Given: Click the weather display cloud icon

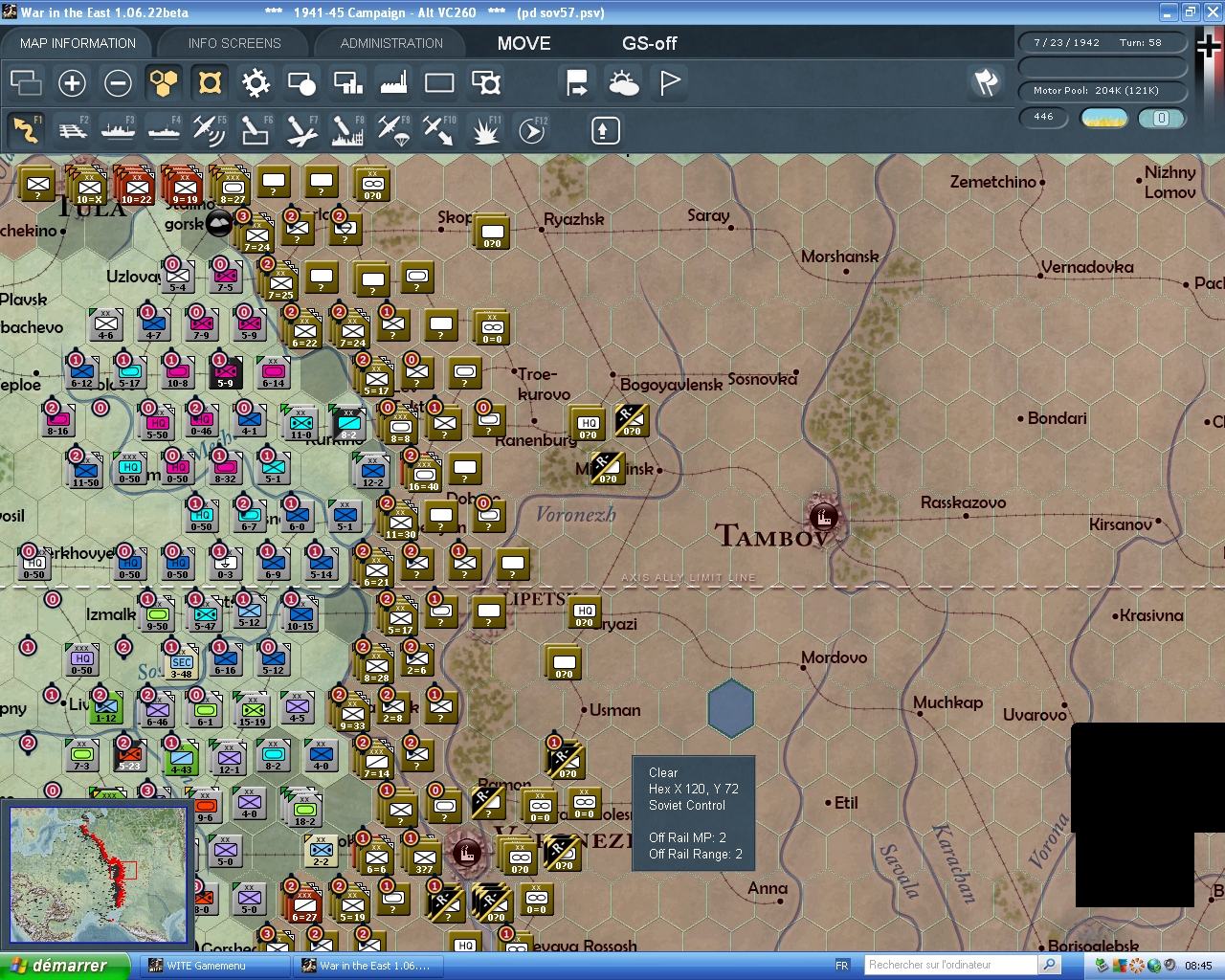Looking at the screenshot, I should click(624, 83).
